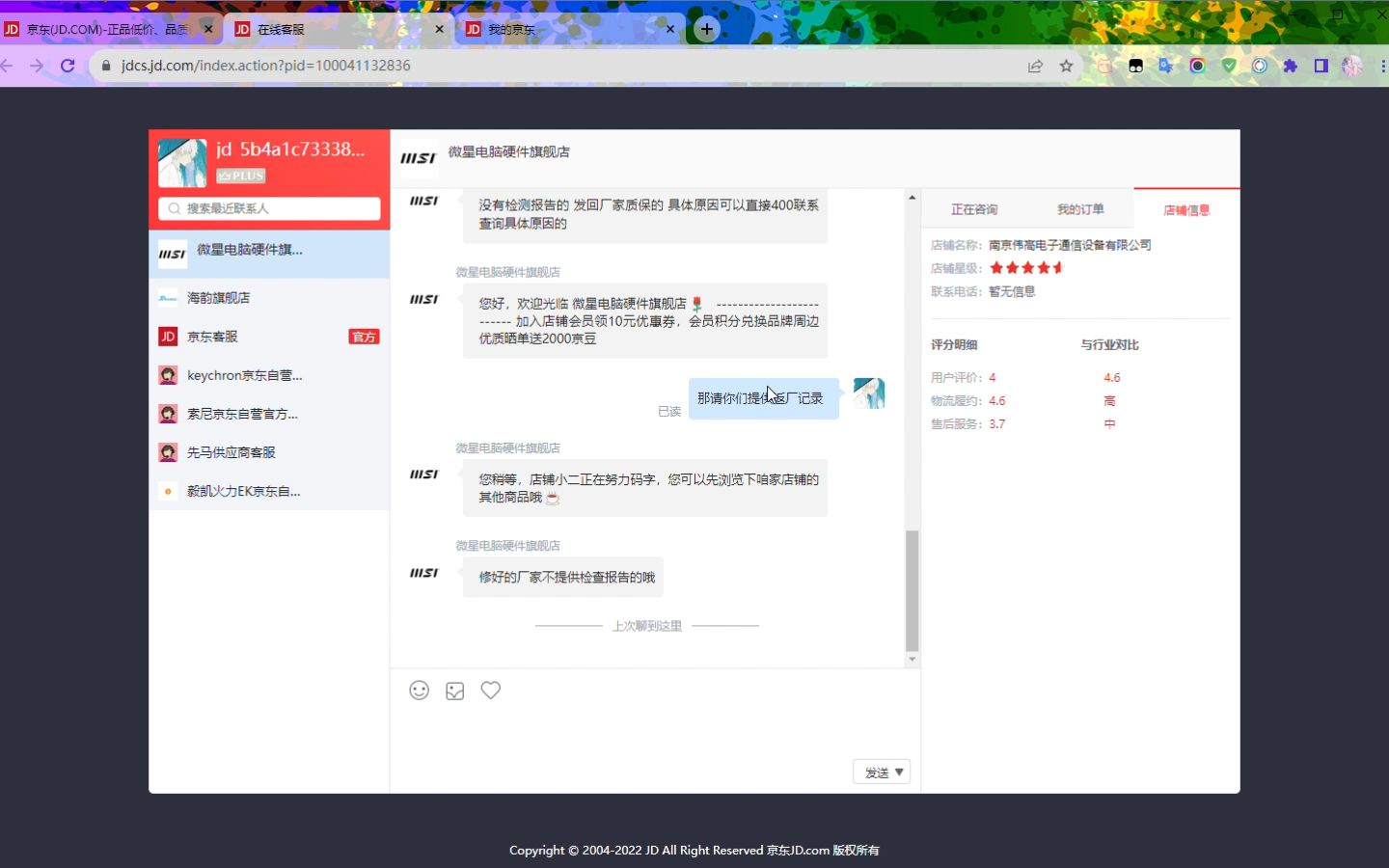Open the 正在咨询 tab
Image resolution: width=1389 pixels, height=868 pixels.
[974, 209]
